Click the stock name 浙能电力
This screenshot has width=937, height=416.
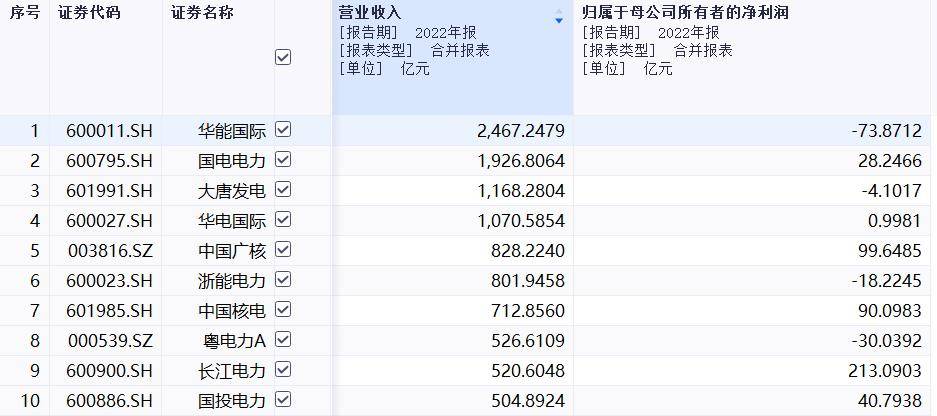pyautogui.click(x=232, y=280)
